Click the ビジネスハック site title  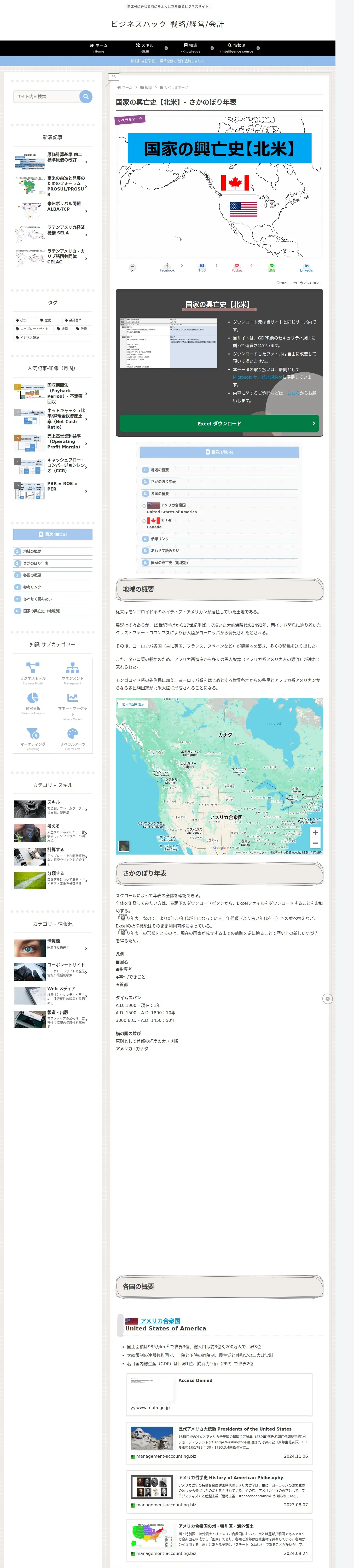(167, 24)
